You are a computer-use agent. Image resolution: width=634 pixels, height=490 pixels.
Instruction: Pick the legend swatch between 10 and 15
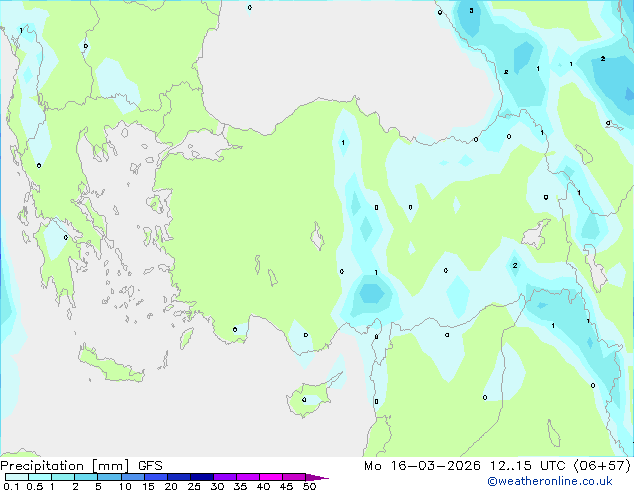[x=132, y=477]
